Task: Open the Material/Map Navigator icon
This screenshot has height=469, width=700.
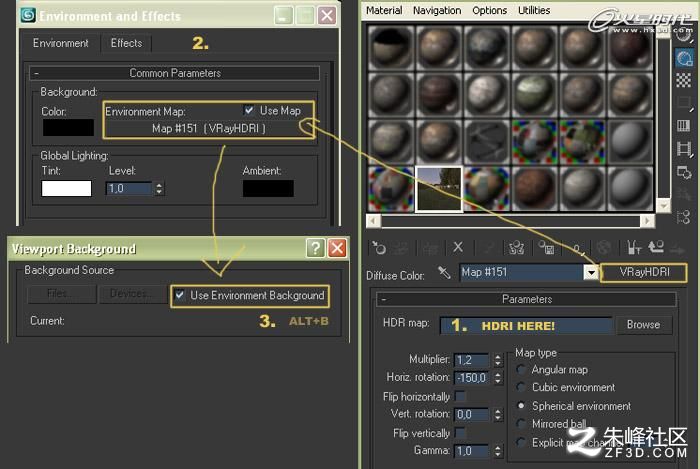Action: pos(684,217)
